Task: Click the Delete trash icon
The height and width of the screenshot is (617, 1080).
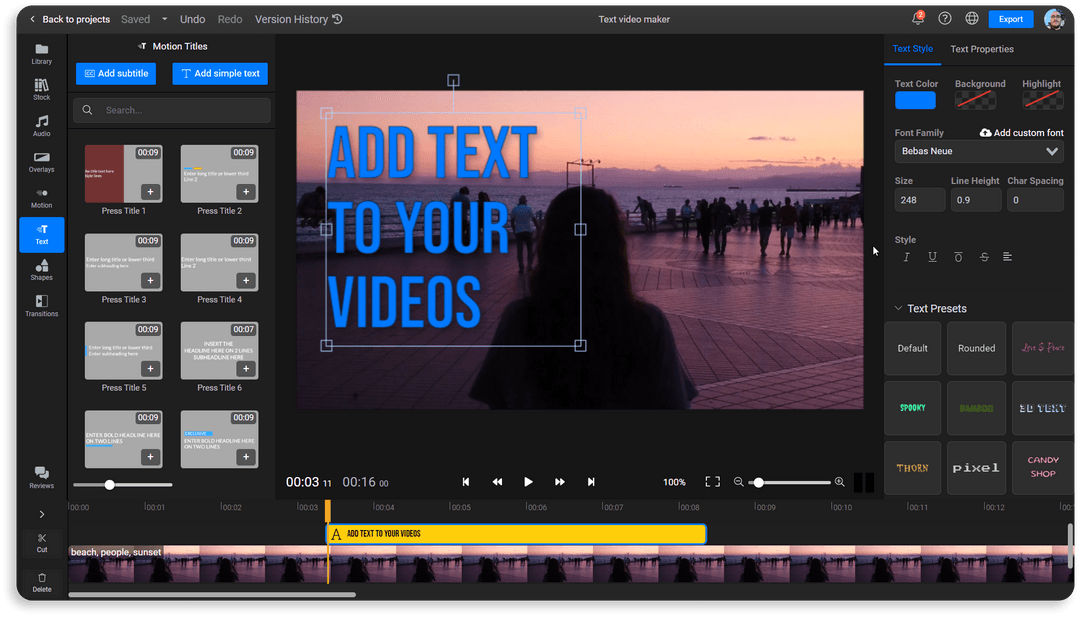Action: point(42,582)
